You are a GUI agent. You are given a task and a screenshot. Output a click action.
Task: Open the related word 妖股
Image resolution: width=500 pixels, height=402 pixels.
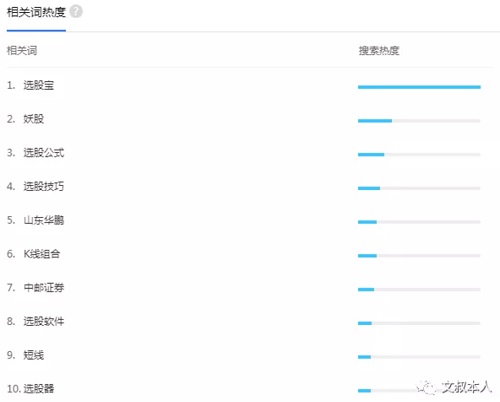click(x=34, y=119)
